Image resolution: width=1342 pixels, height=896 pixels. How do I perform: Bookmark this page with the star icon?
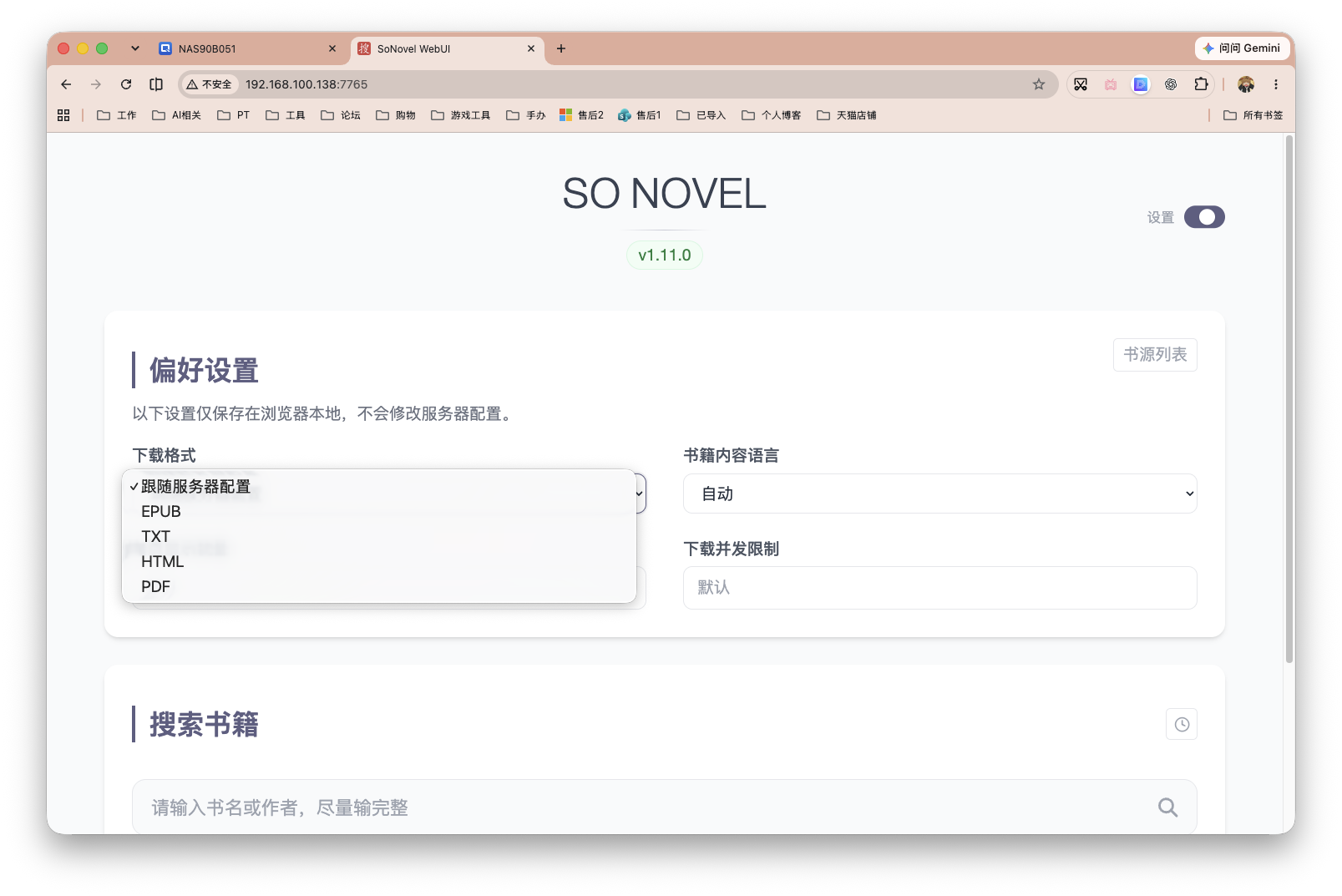click(x=1039, y=84)
